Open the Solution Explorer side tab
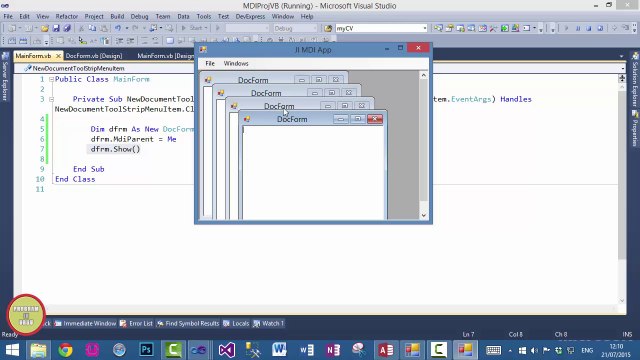 tap(635, 80)
